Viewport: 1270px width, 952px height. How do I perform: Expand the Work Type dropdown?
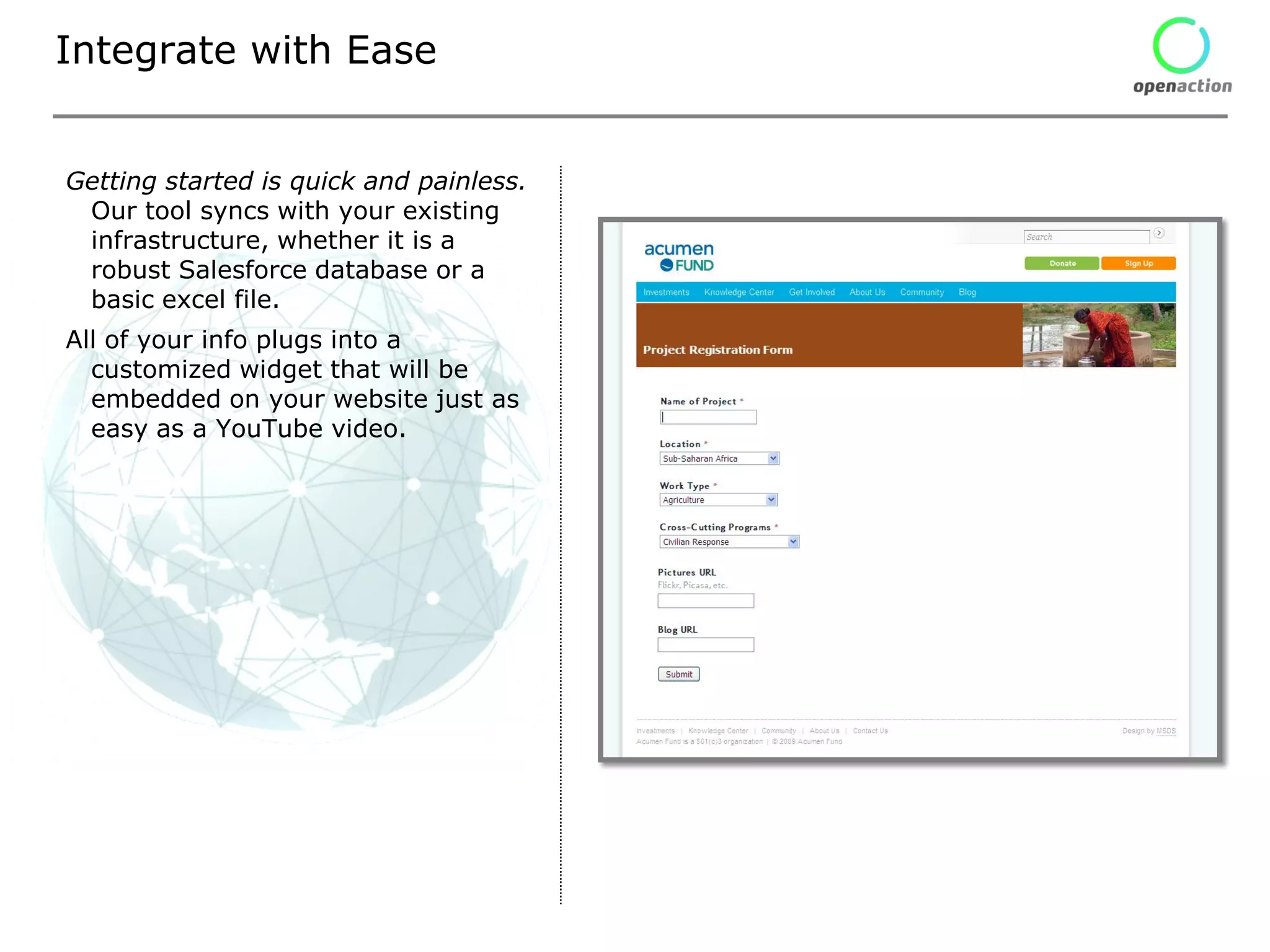(718, 500)
